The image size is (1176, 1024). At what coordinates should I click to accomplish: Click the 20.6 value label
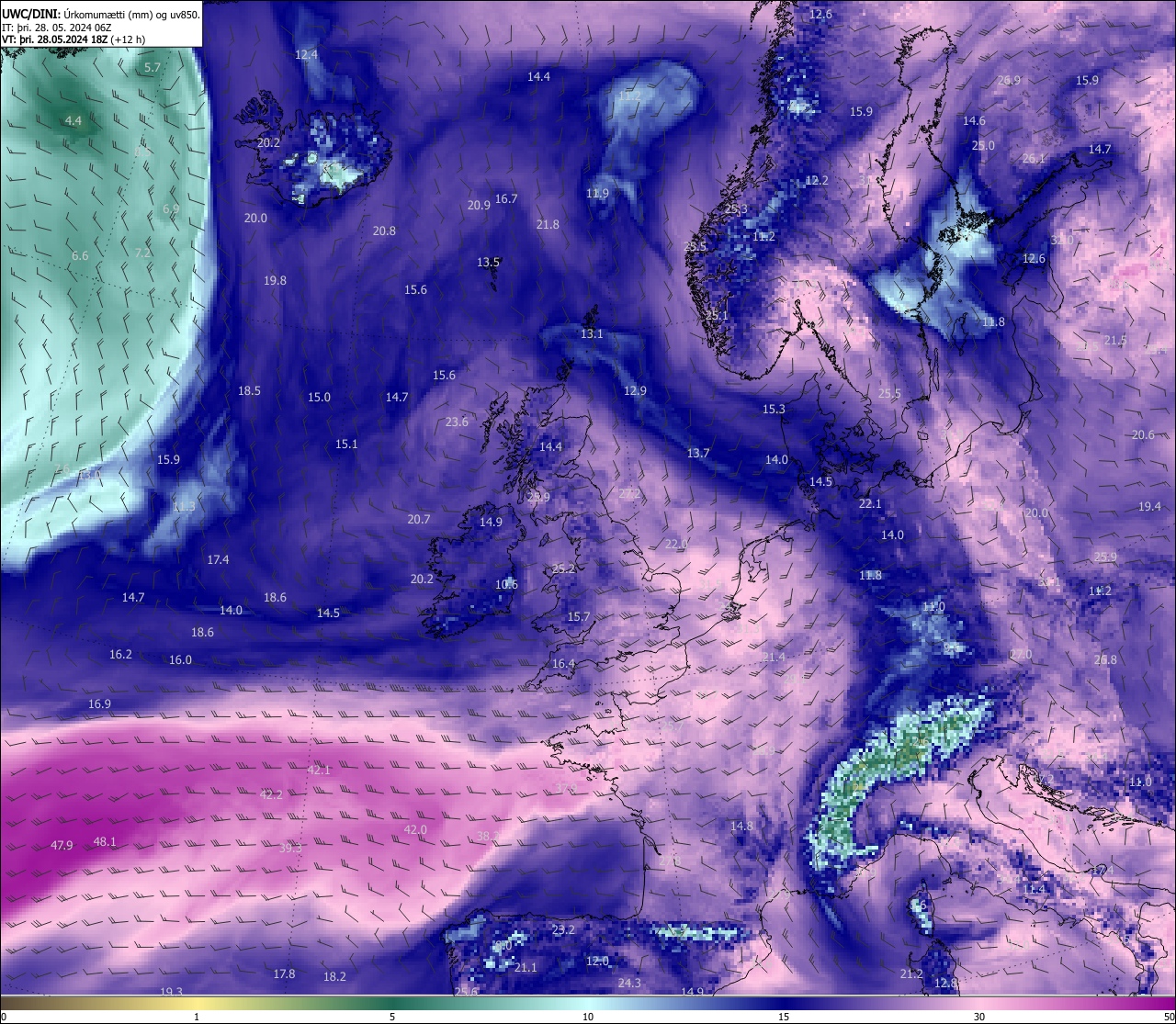tap(1143, 434)
